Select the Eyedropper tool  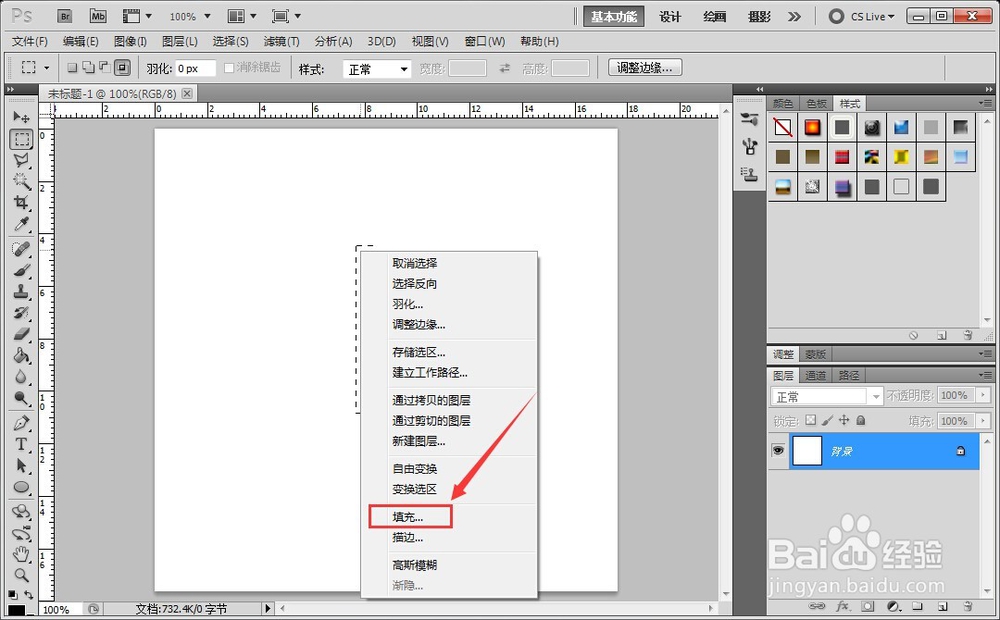[x=21, y=224]
